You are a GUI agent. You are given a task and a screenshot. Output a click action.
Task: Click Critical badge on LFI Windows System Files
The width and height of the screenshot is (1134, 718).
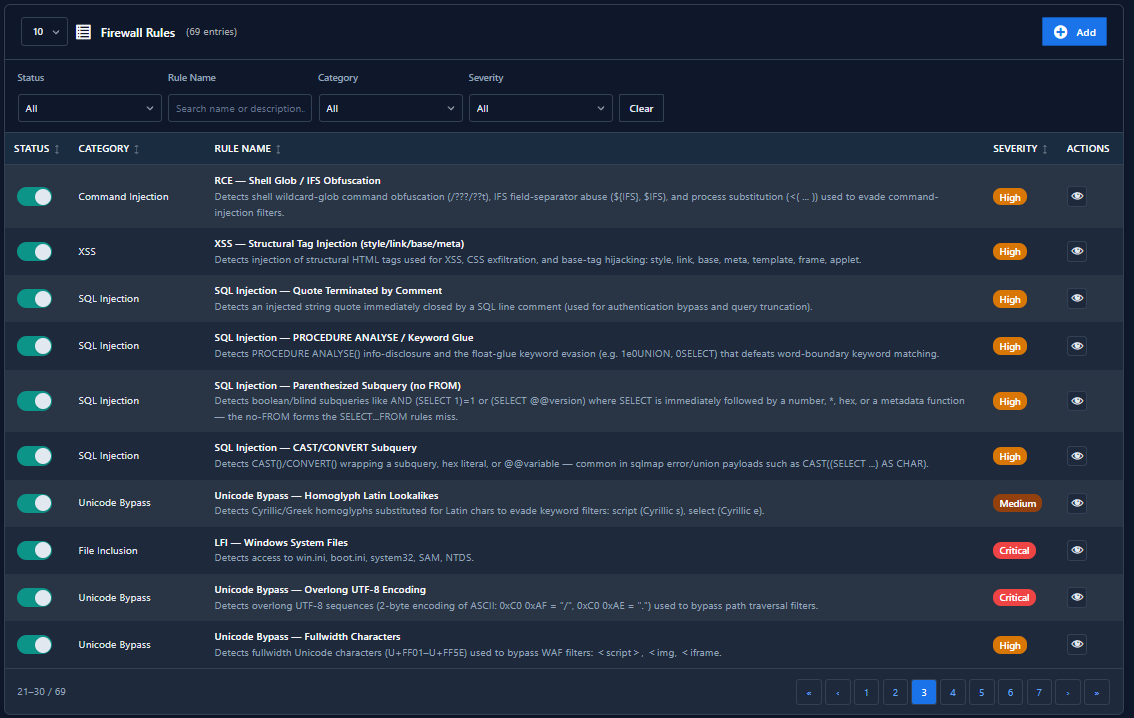click(1014, 550)
